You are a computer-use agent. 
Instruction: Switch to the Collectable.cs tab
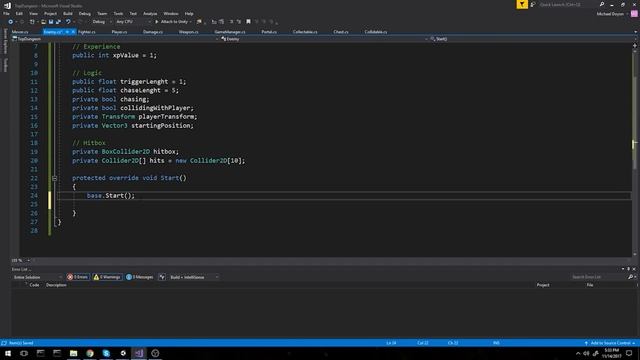pyautogui.click(x=305, y=32)
